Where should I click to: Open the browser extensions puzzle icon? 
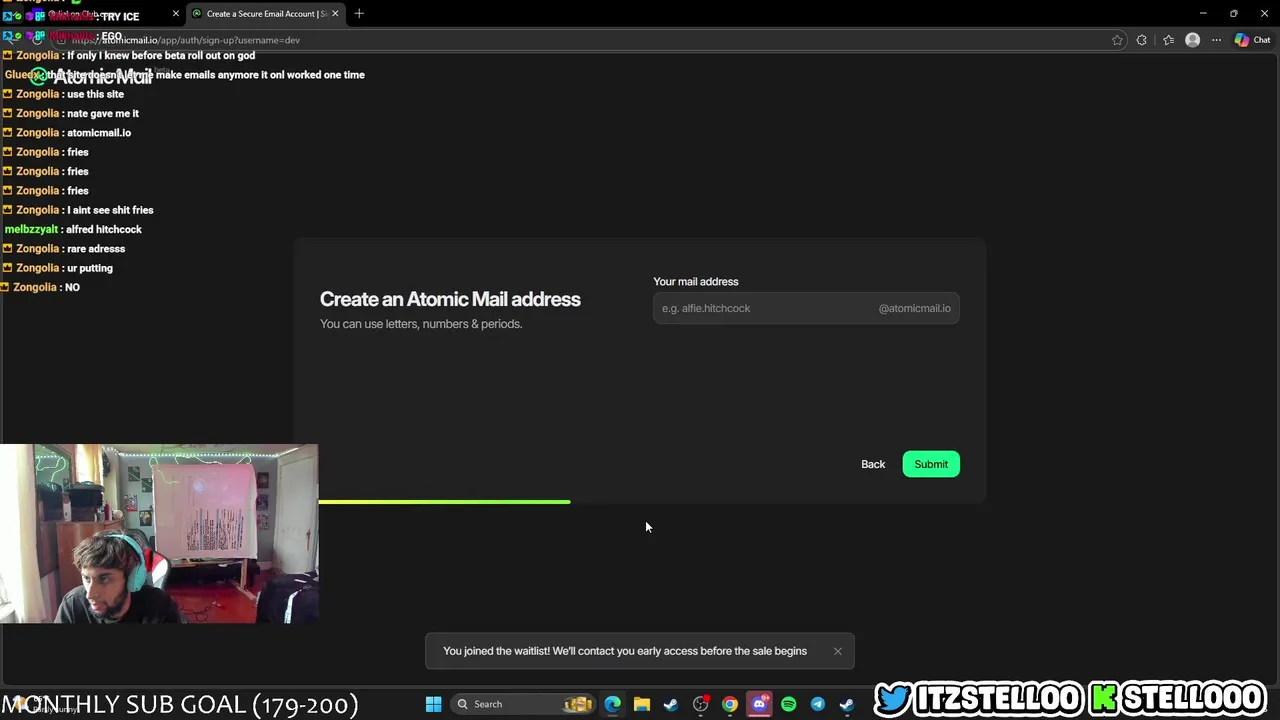tap(1141, 40)
